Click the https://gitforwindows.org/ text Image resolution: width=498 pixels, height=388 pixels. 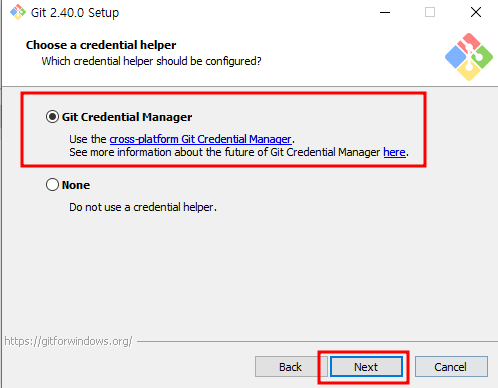click(x=68, y=341)
